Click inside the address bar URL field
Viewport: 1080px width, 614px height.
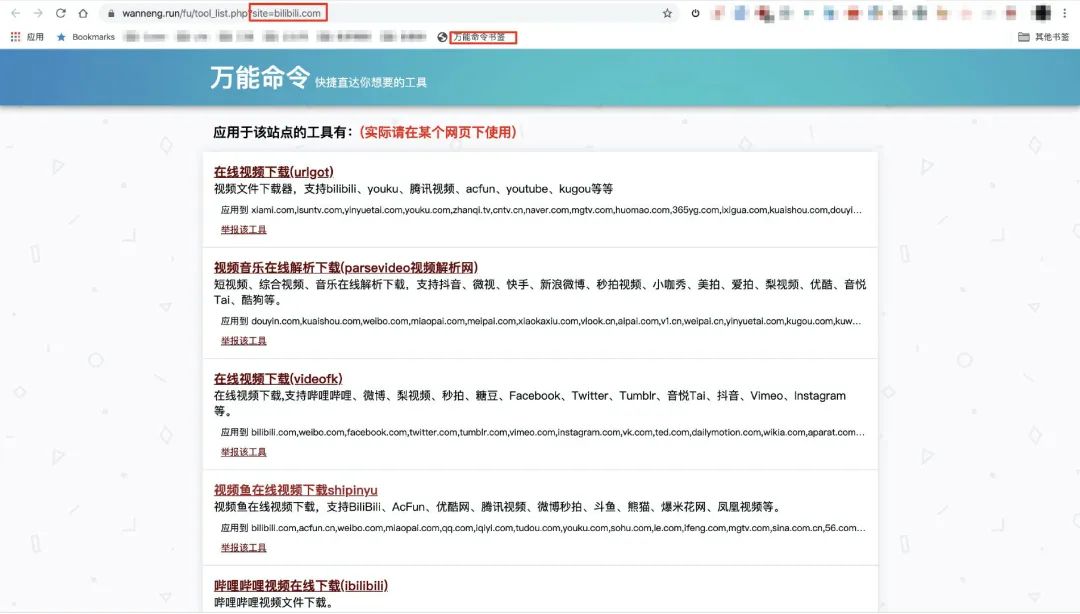(300, 14)
